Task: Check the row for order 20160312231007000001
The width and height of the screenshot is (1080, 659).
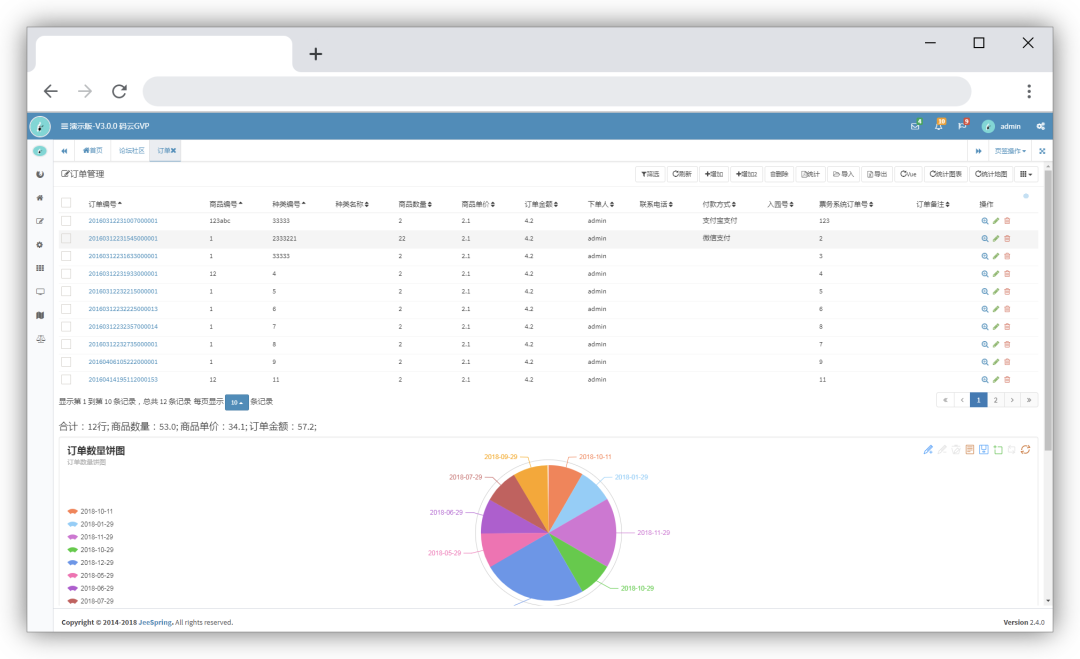Action: pos(66,221)
